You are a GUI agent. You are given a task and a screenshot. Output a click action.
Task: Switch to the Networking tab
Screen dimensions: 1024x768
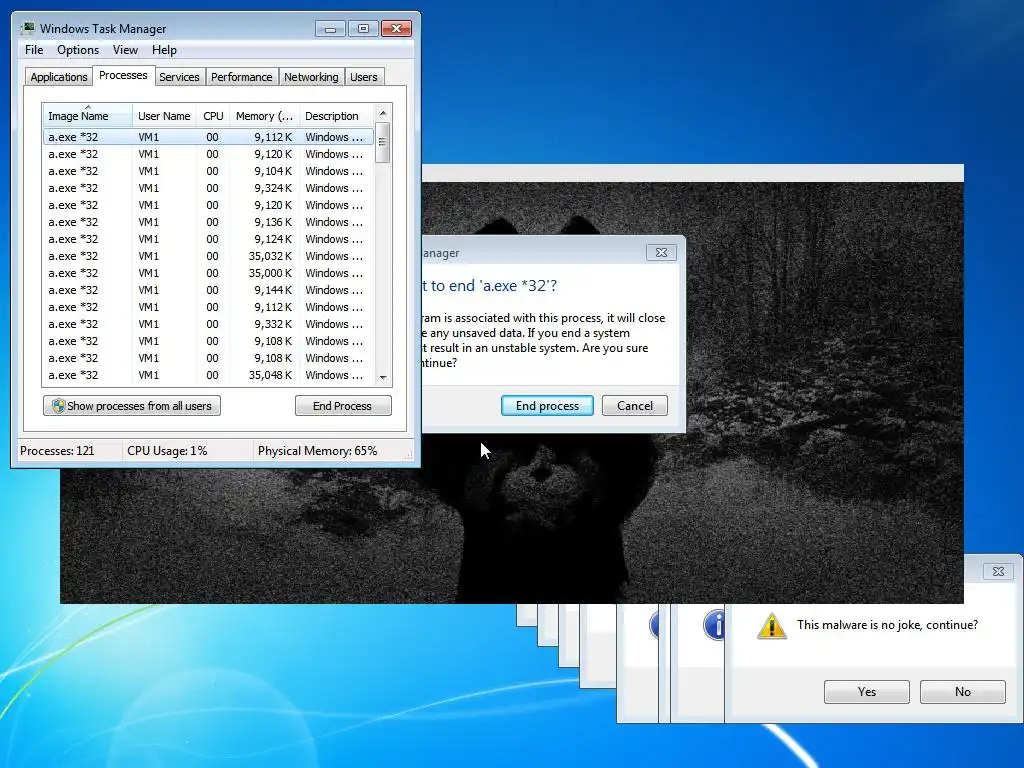[x=311, y=77]
